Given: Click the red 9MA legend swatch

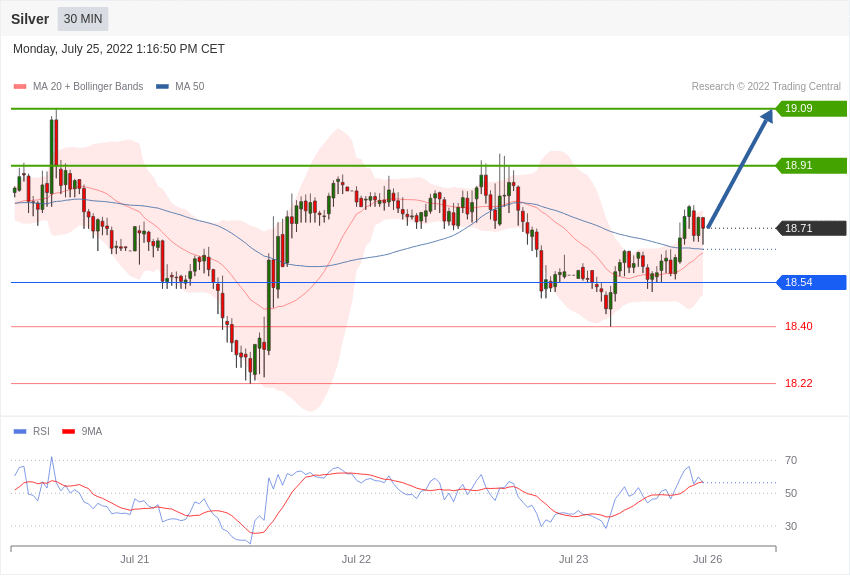Looking at the screenshot, I should (68, 432).
